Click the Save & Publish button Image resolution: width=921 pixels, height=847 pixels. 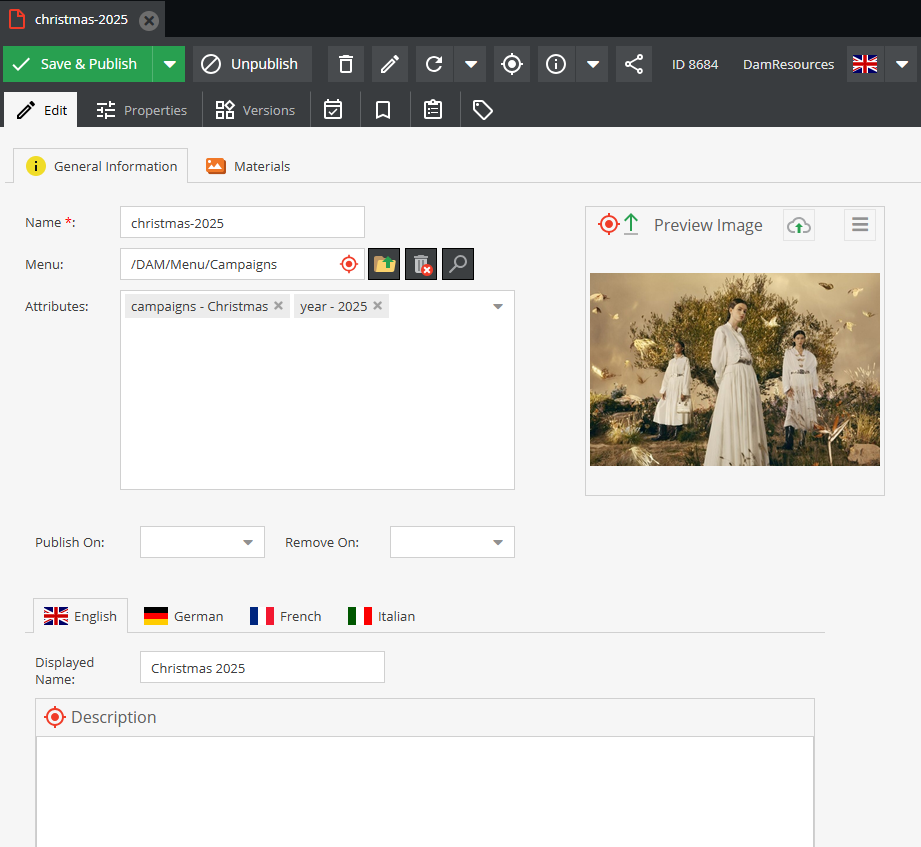[x=77, y=64]
